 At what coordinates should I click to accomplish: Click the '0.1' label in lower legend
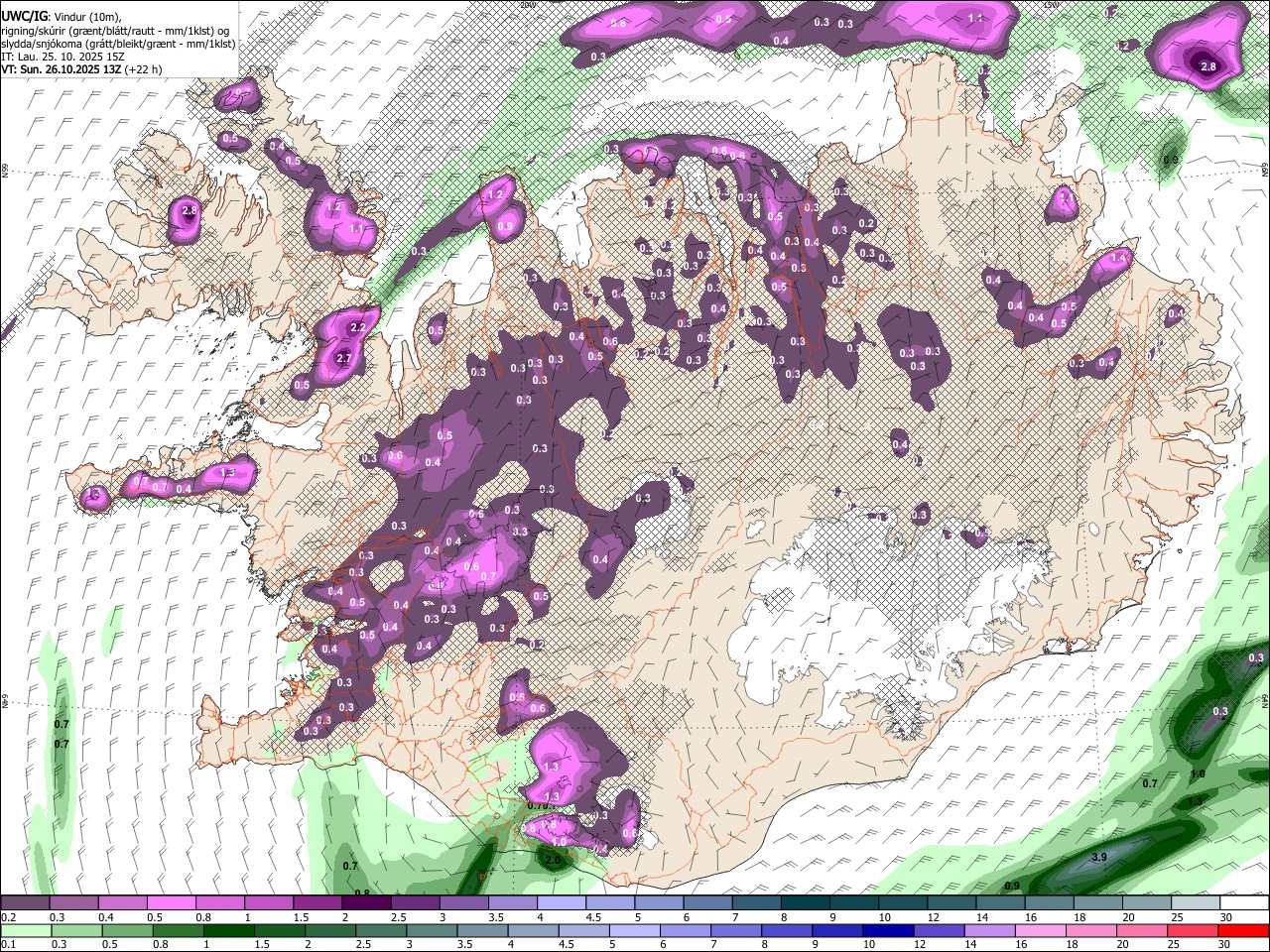[x=8, y=944]
